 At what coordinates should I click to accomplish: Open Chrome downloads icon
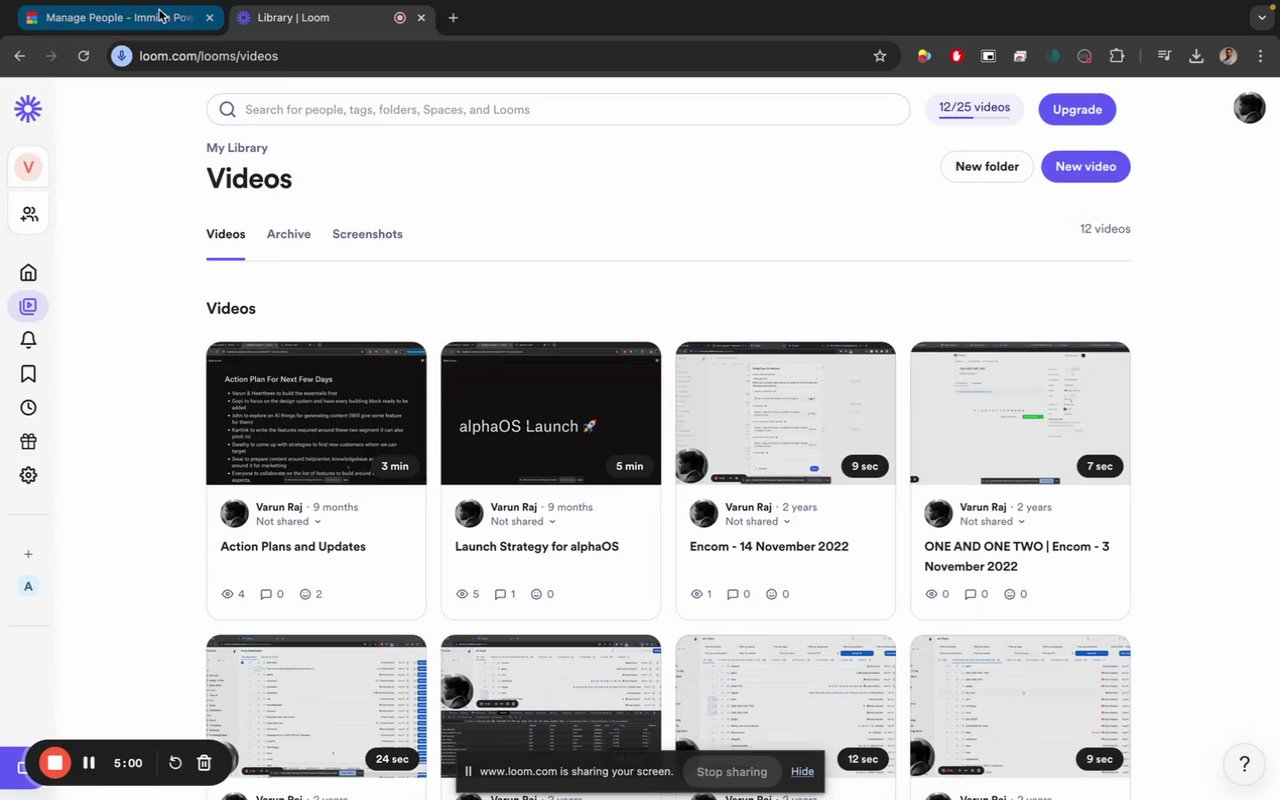click(x=1196, y=56)
